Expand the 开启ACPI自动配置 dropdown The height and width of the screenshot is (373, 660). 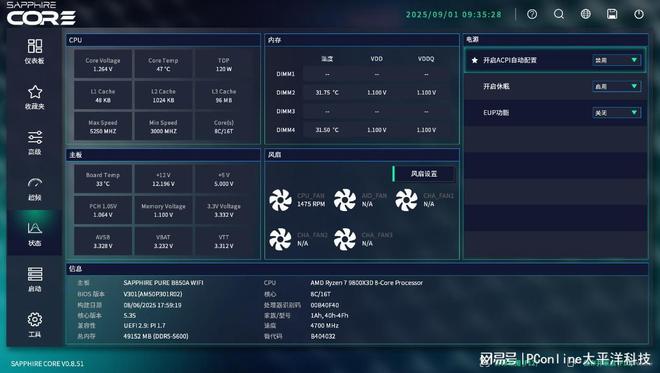click(617, 60)
